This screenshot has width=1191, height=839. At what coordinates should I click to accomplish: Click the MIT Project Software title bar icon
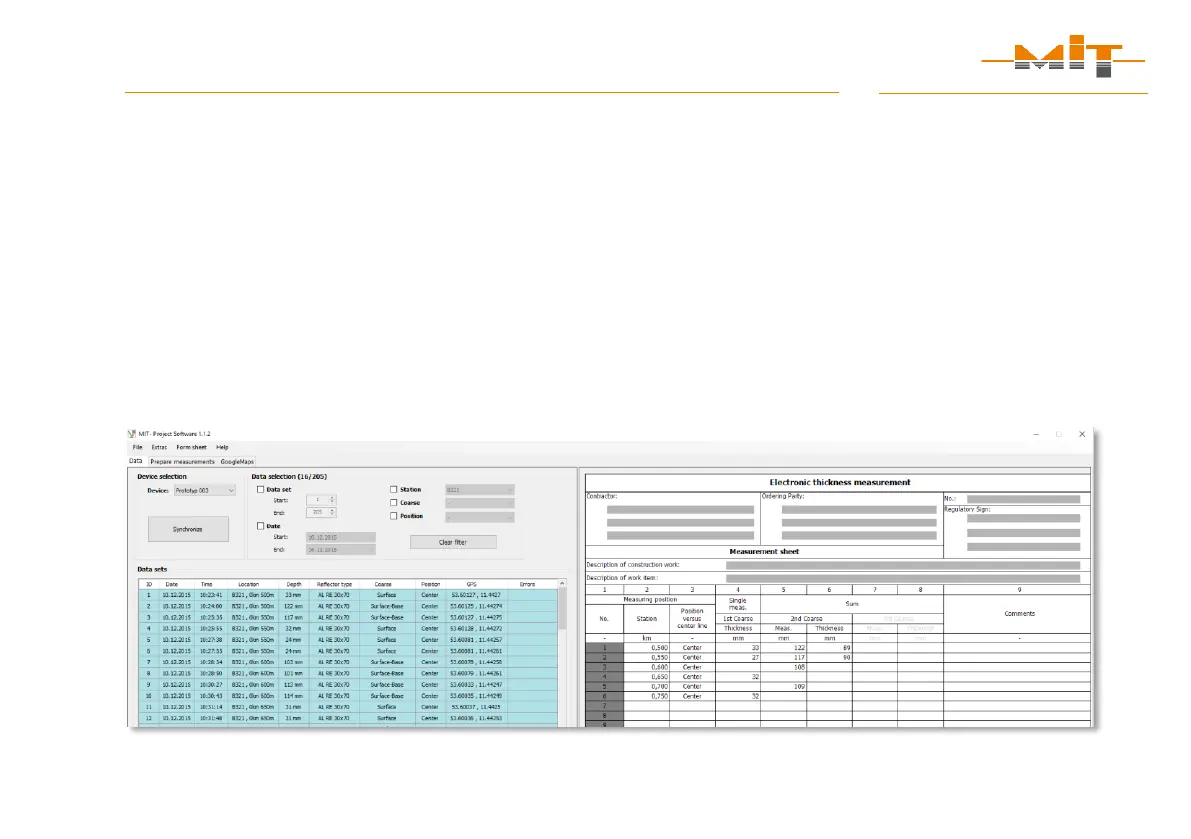(x=131, y=434)
